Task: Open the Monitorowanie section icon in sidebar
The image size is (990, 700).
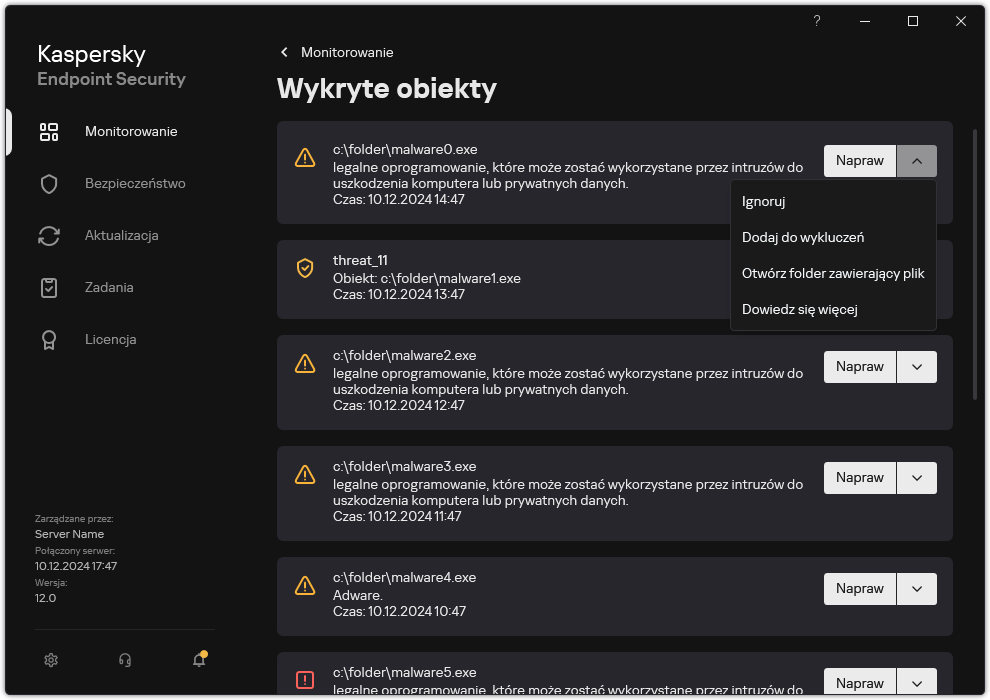Action: click(x=49, y=131)
